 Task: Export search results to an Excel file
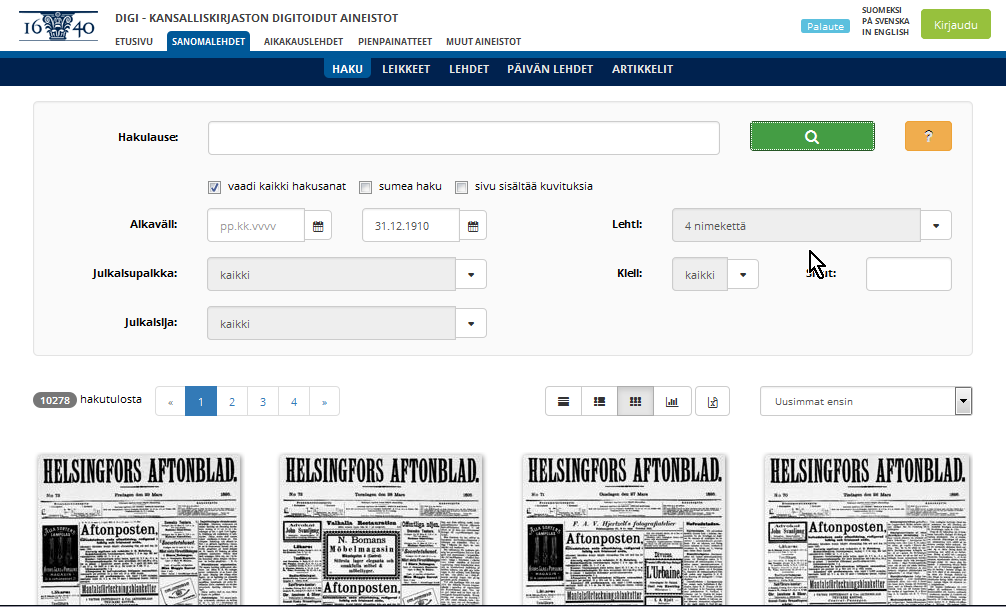coord(712,402)
